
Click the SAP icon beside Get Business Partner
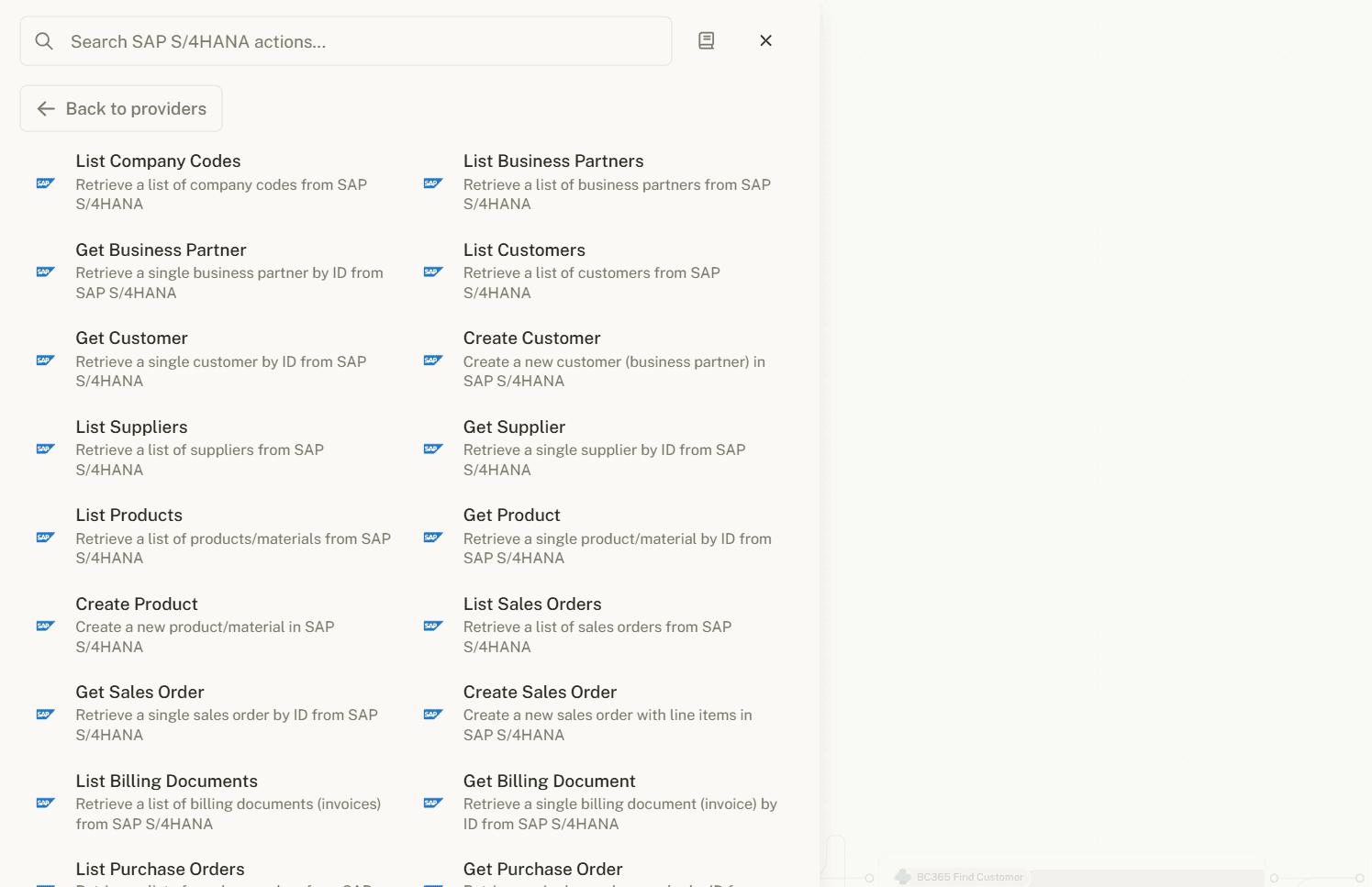(x=45, y=272)
